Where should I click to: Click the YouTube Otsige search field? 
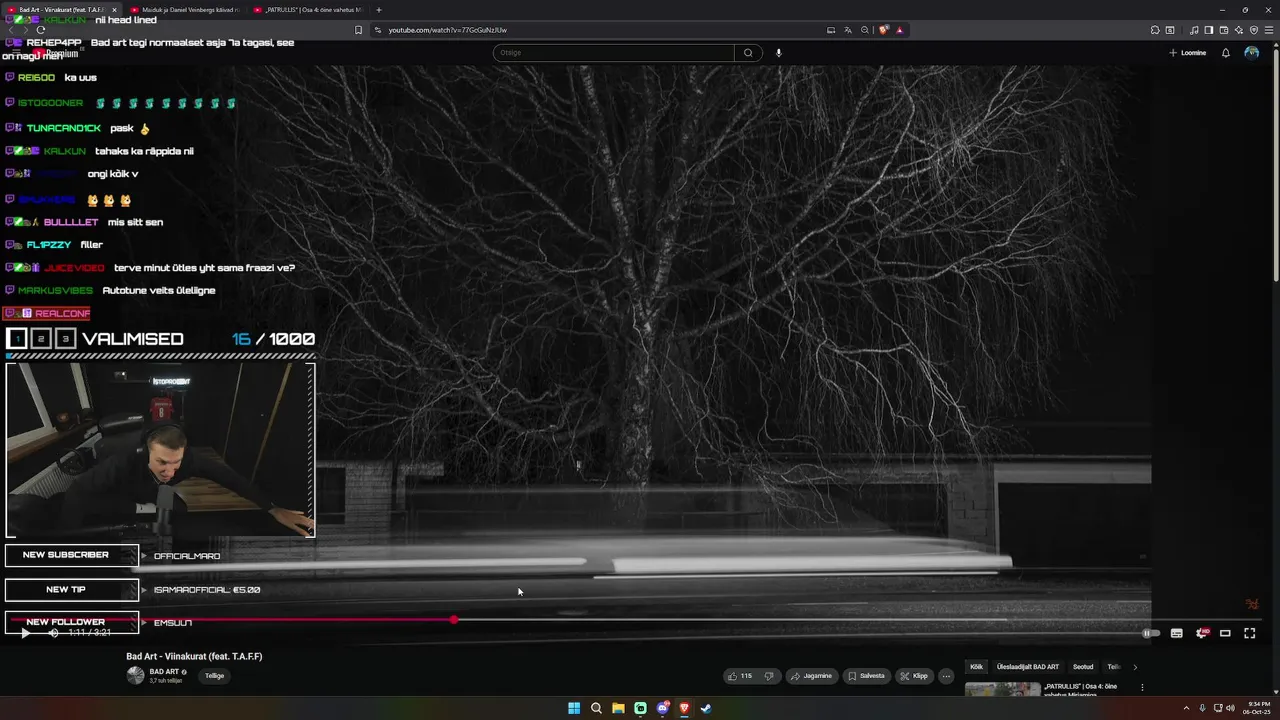coord(614,53)
